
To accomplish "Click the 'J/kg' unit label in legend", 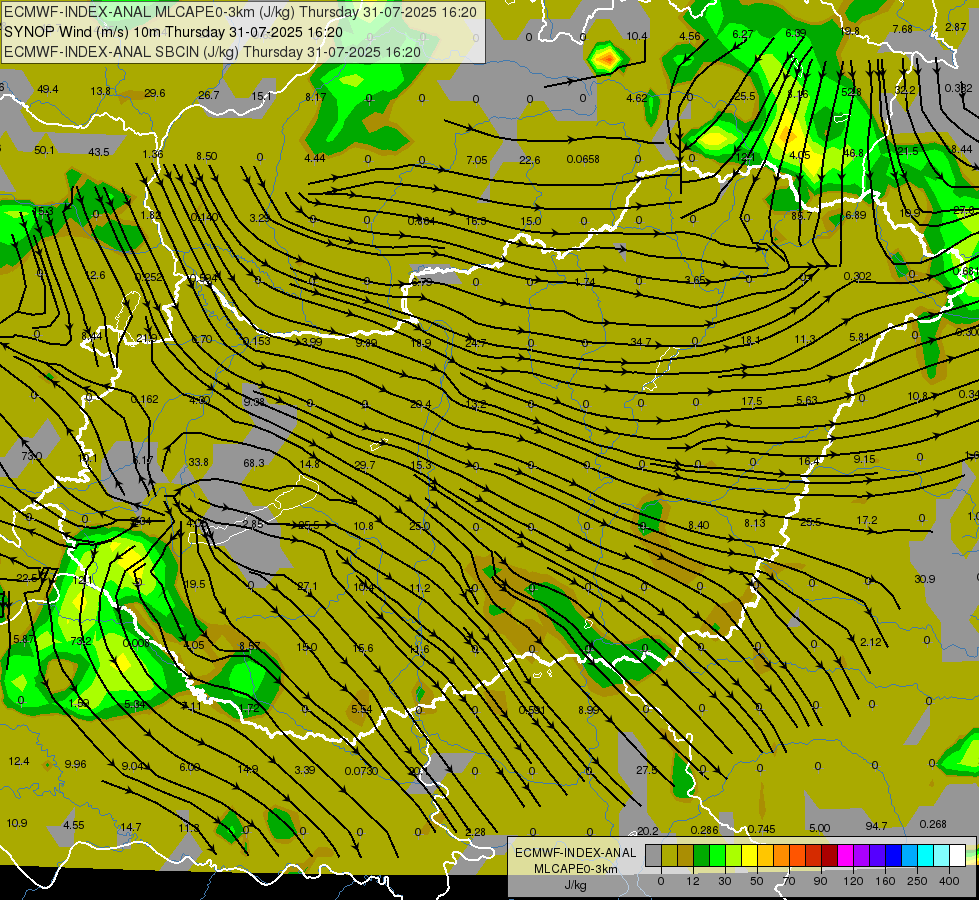I will point(575,885).
